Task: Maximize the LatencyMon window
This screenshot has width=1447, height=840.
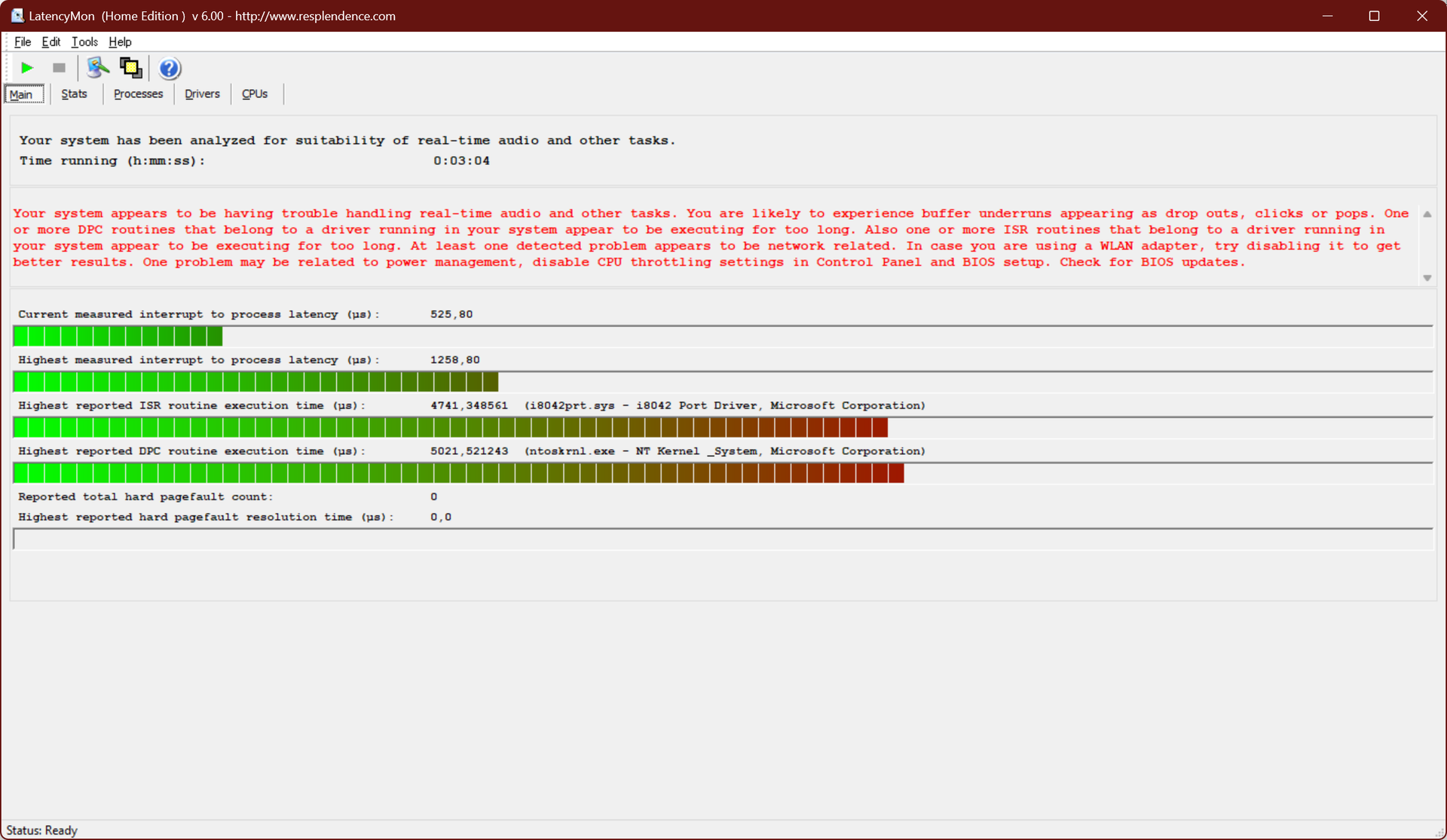Action: click(x=1374, y=16)
